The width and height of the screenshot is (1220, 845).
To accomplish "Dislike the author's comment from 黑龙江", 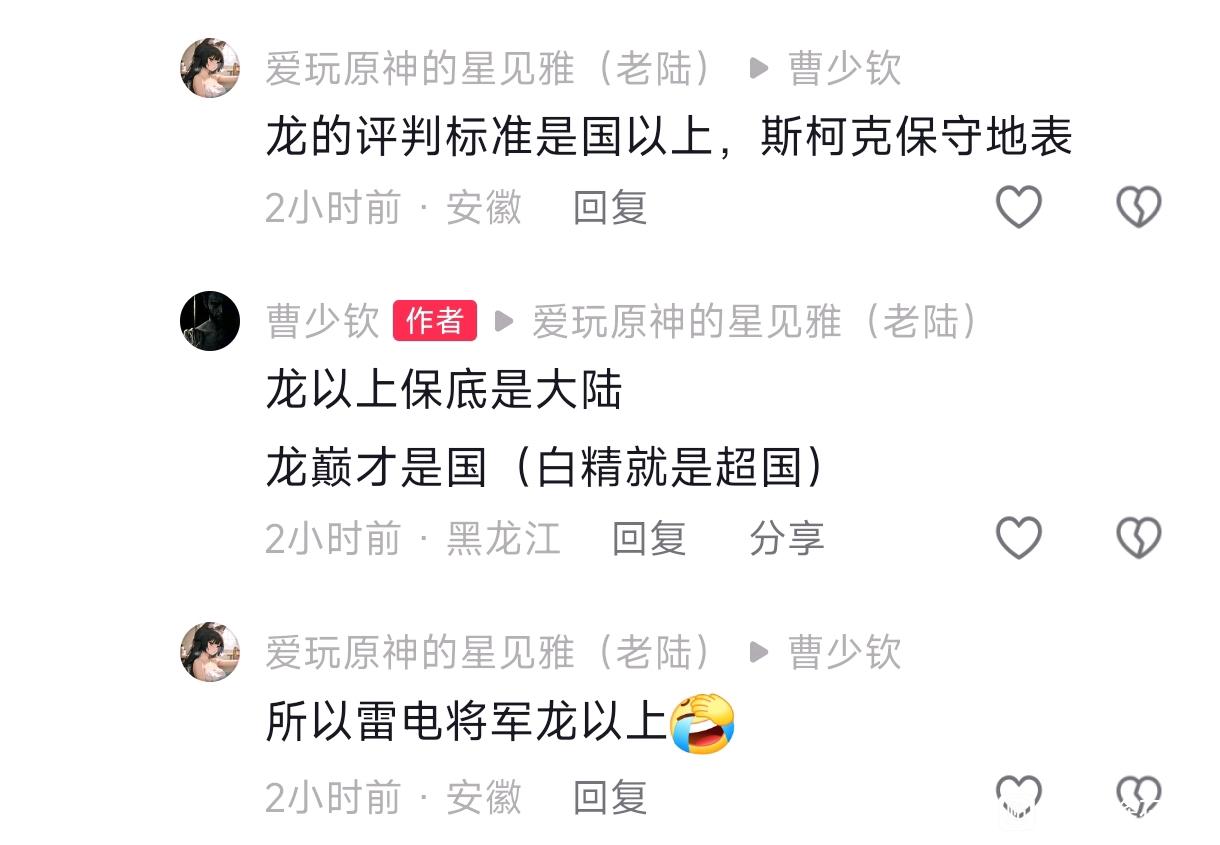I will tap(1139, 538).
